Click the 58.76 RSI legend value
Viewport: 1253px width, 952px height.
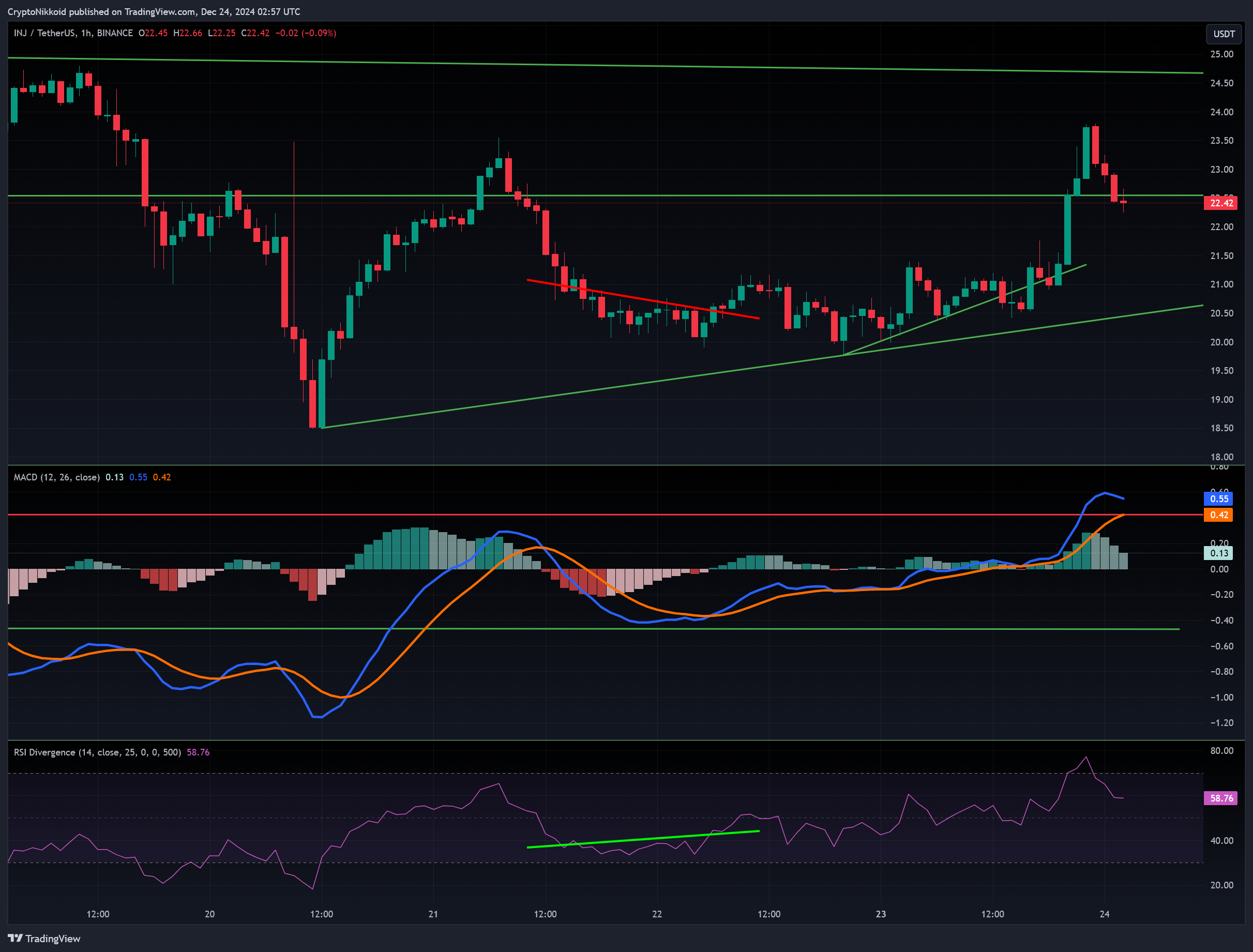click(x=198, y=752)
